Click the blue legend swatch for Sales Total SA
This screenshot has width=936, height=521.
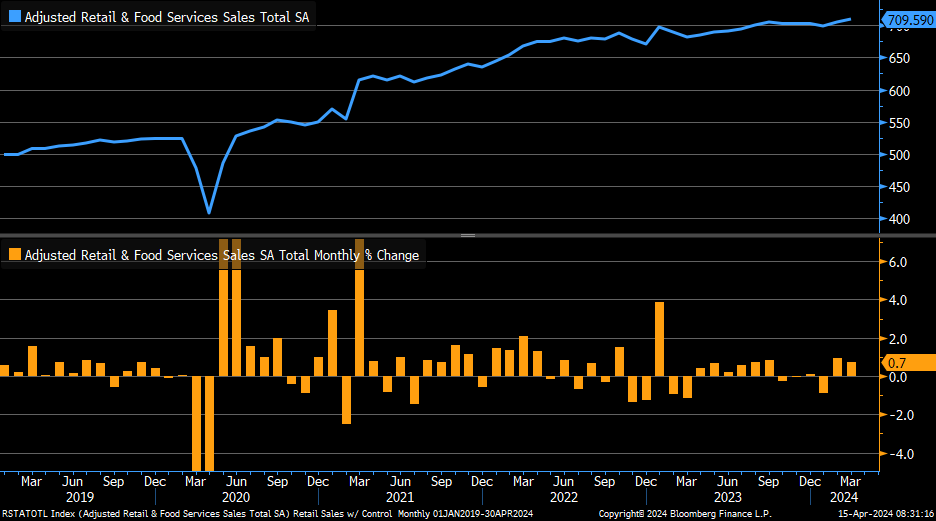pos(14,17)
